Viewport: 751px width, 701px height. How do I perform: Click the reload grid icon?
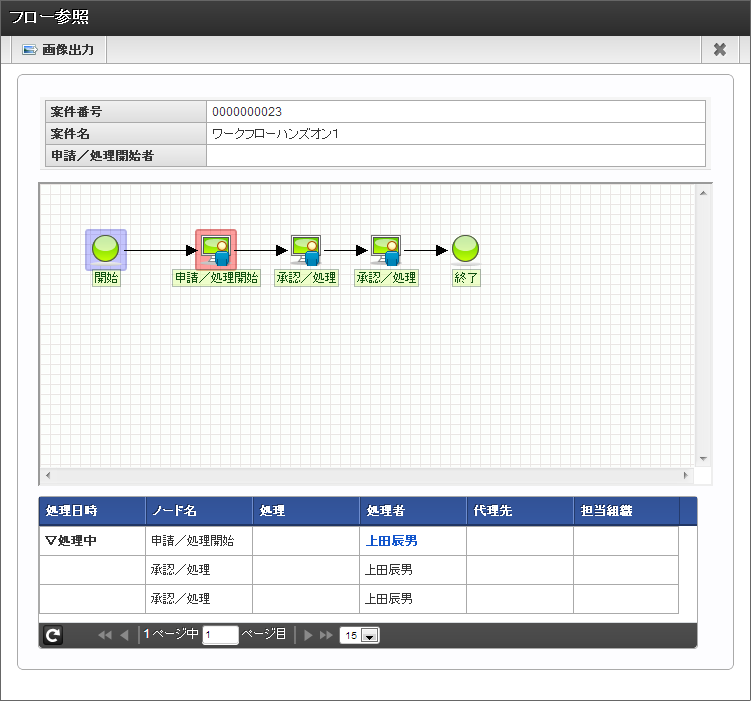[53, 635]
